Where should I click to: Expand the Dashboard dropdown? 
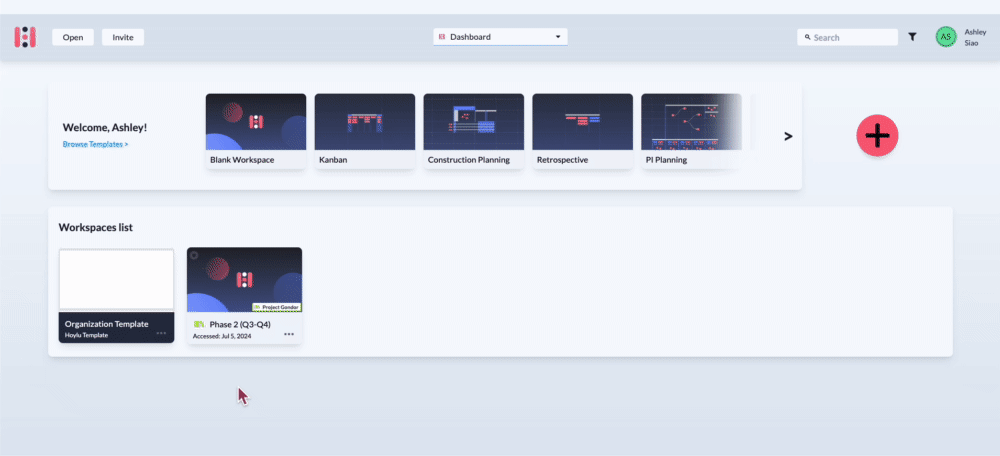point(501,37)
